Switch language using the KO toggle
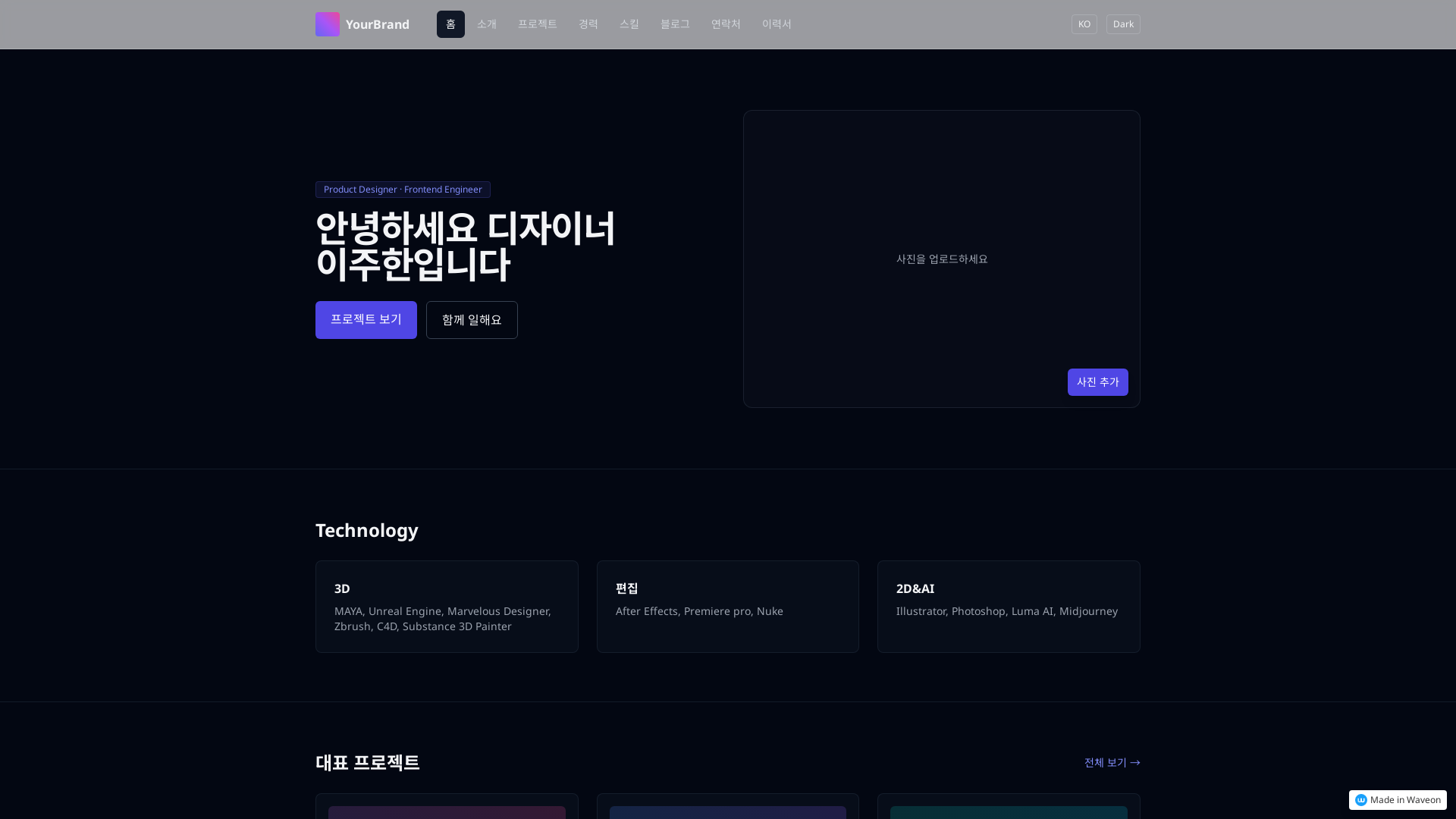1456x819 pixels. point(1084,24)
